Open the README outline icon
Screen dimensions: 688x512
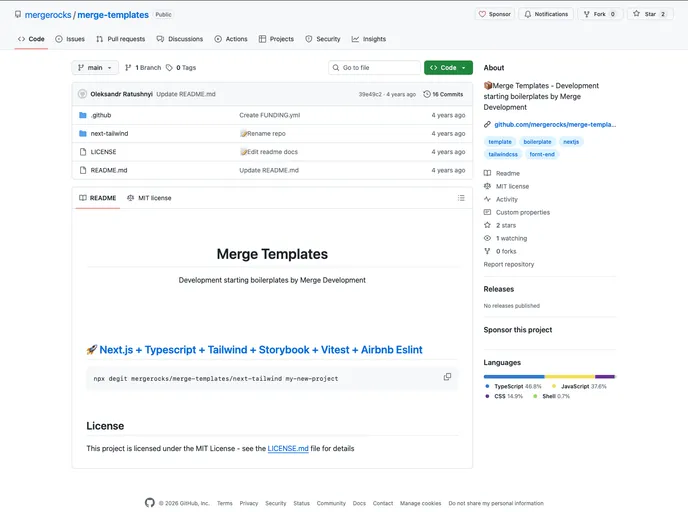coord(461,198)
